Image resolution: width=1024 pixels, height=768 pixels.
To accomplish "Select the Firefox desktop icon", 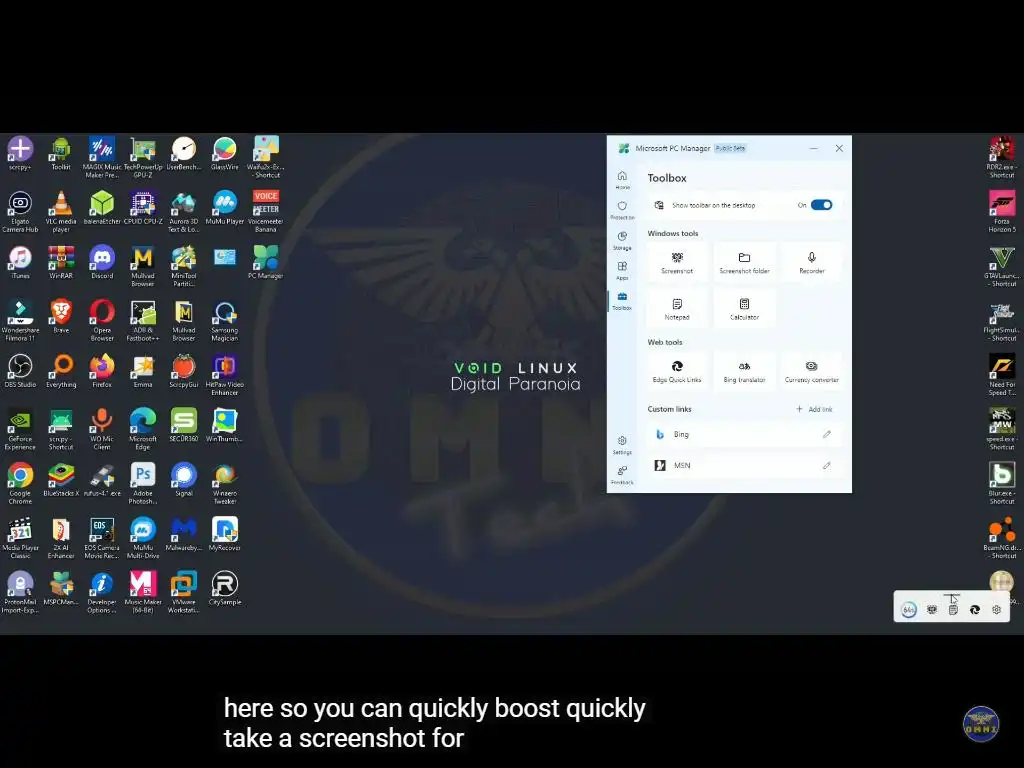I will pos(102,371).
